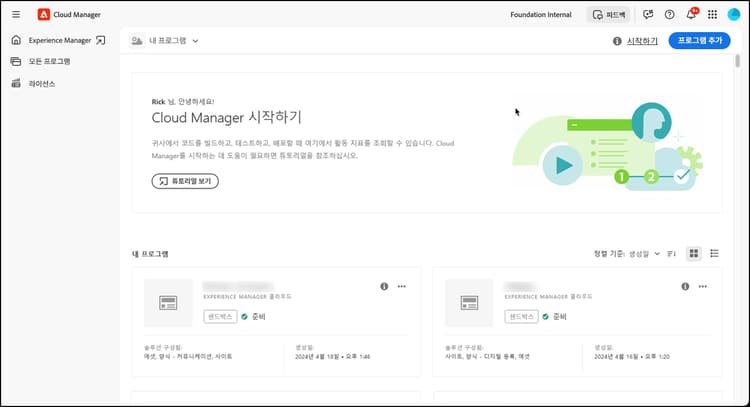Click the 프로그램 추가 button
The width and height of the screenshot is (750, 407).
tap(699, 41)
